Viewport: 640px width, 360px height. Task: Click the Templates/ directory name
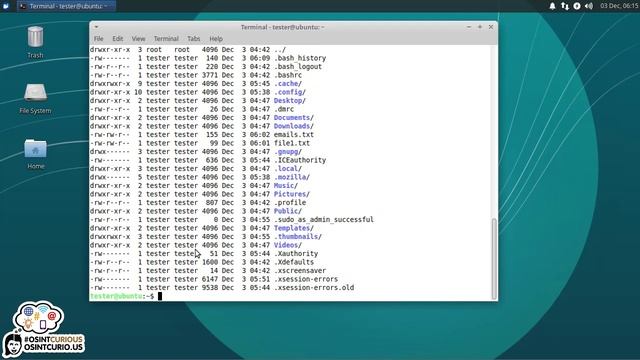(294, 228)
